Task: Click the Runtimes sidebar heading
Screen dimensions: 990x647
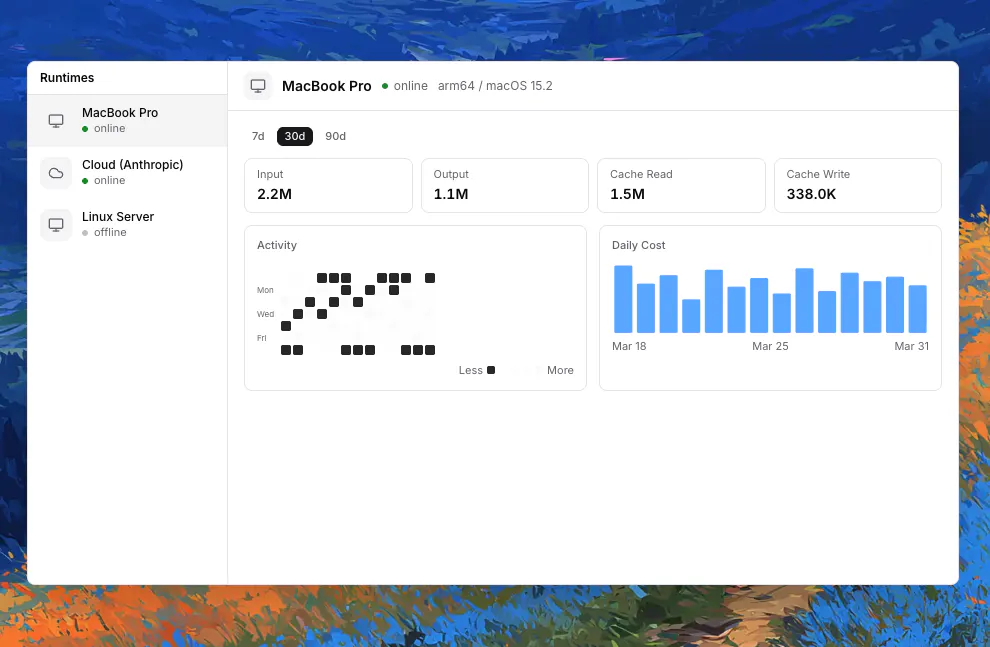Action: coord(67,78)
